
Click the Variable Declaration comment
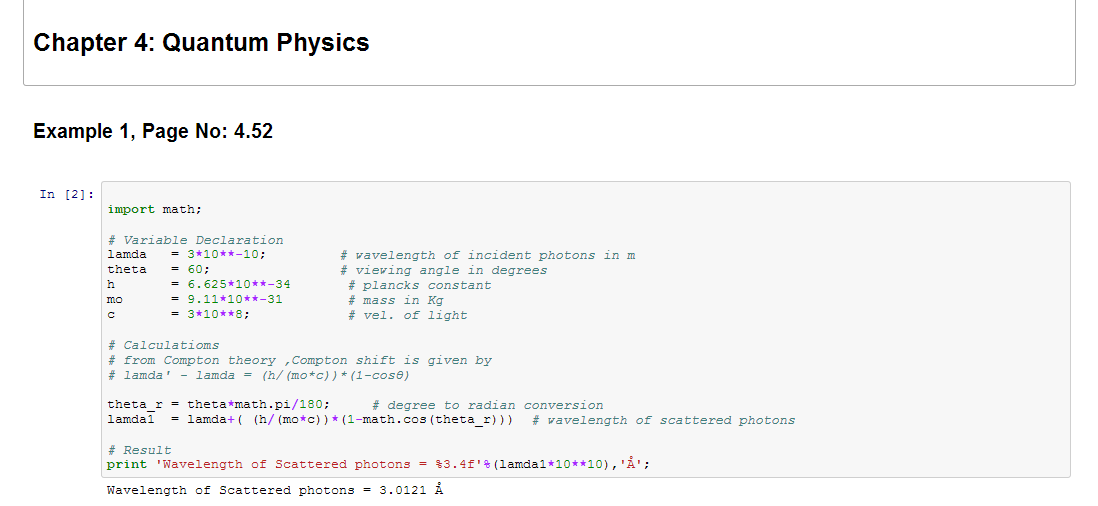pyautogui.click(x=195, y=240)
